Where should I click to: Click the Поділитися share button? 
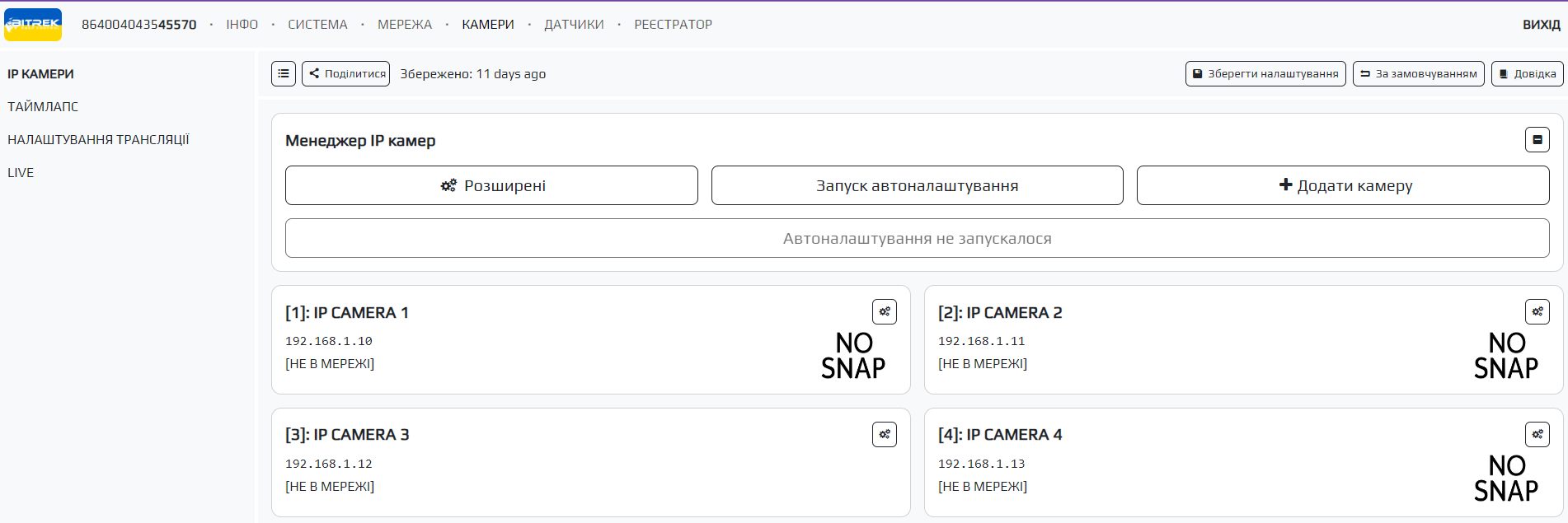(346, 73)
